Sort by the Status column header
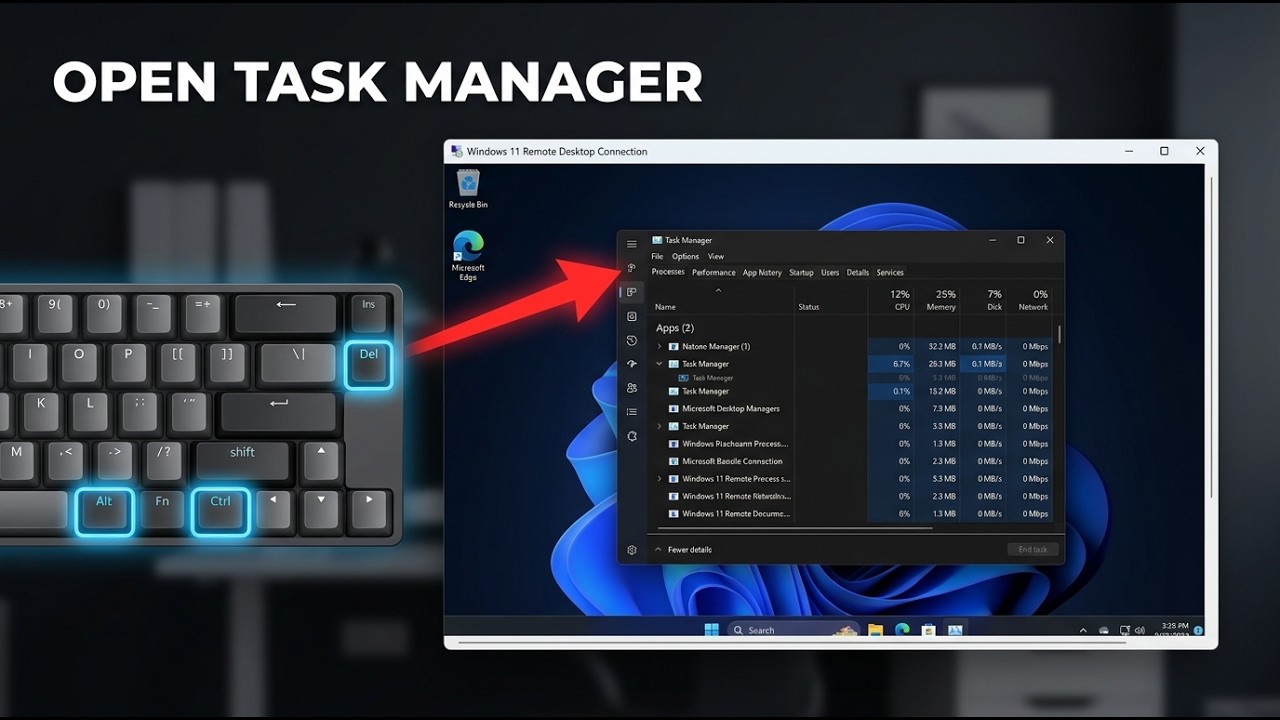This screenshot has width=1280, height=720. [809, 307]
